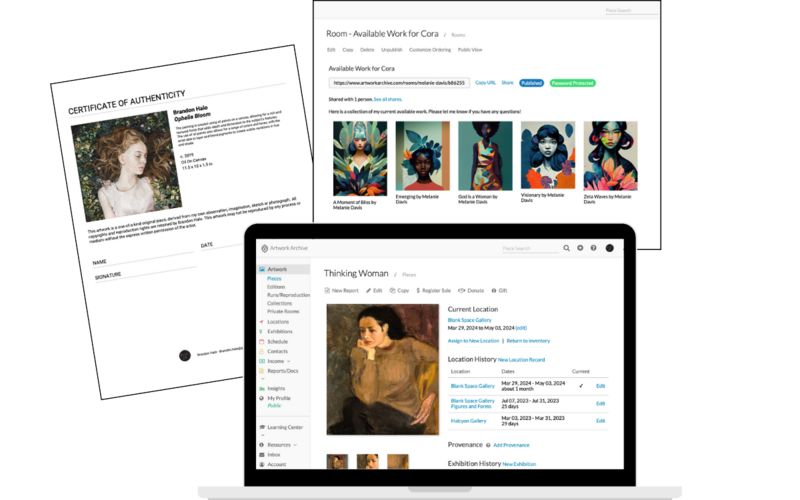Open the Visionary artwork thumbnail

[547, 155]
